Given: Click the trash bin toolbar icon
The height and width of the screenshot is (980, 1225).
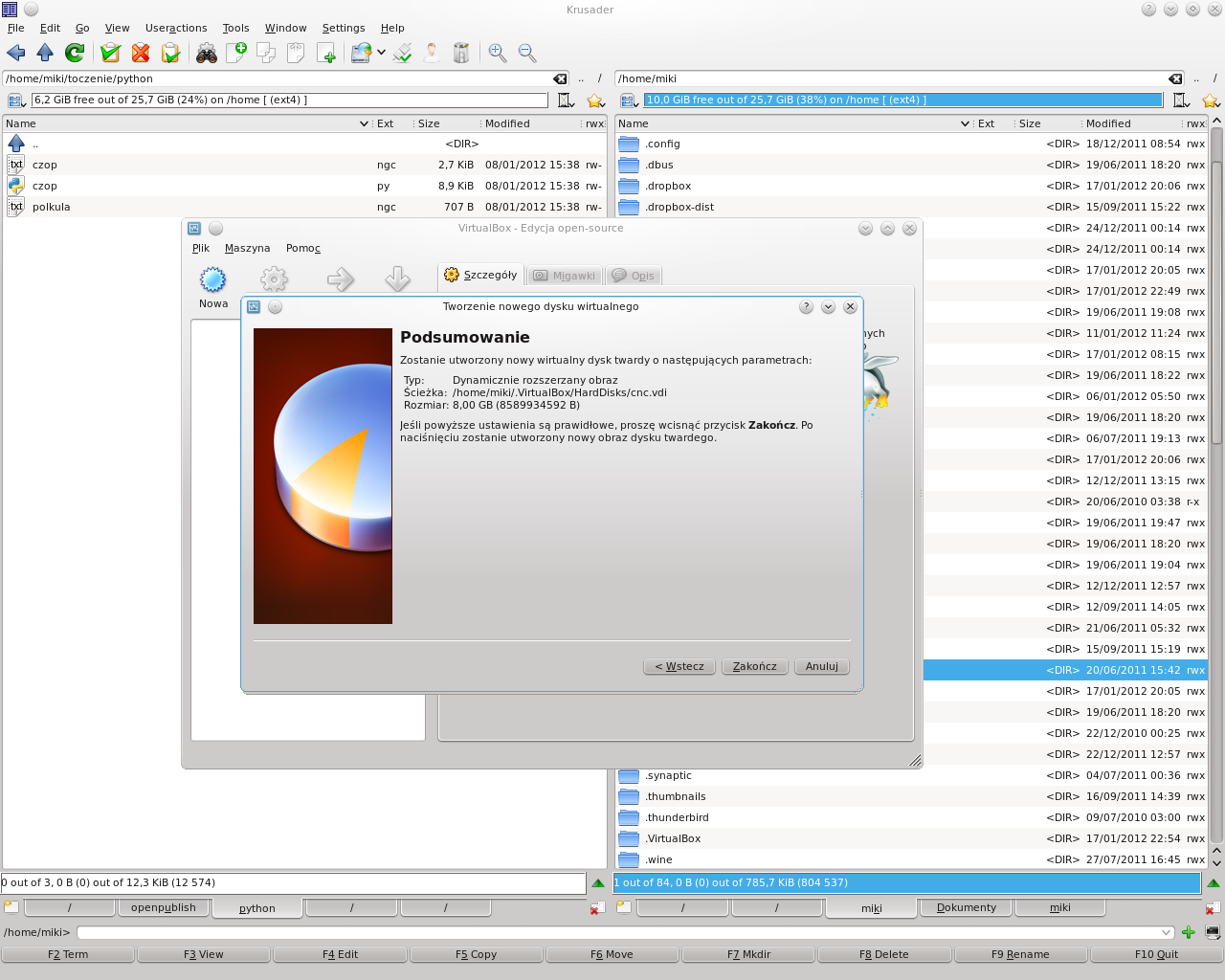Looking at the screenshot, I should 461,53.
